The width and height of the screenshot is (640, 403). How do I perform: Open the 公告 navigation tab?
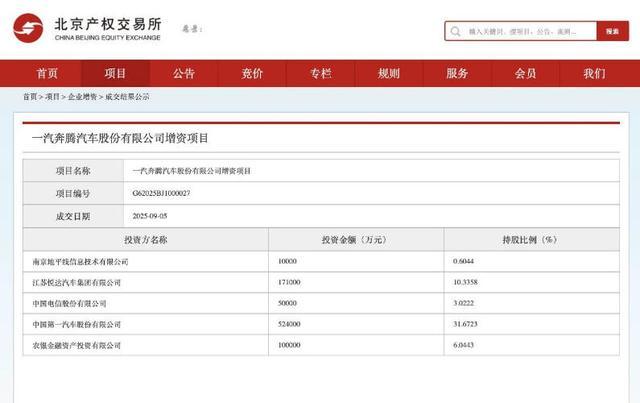(184, 73)
